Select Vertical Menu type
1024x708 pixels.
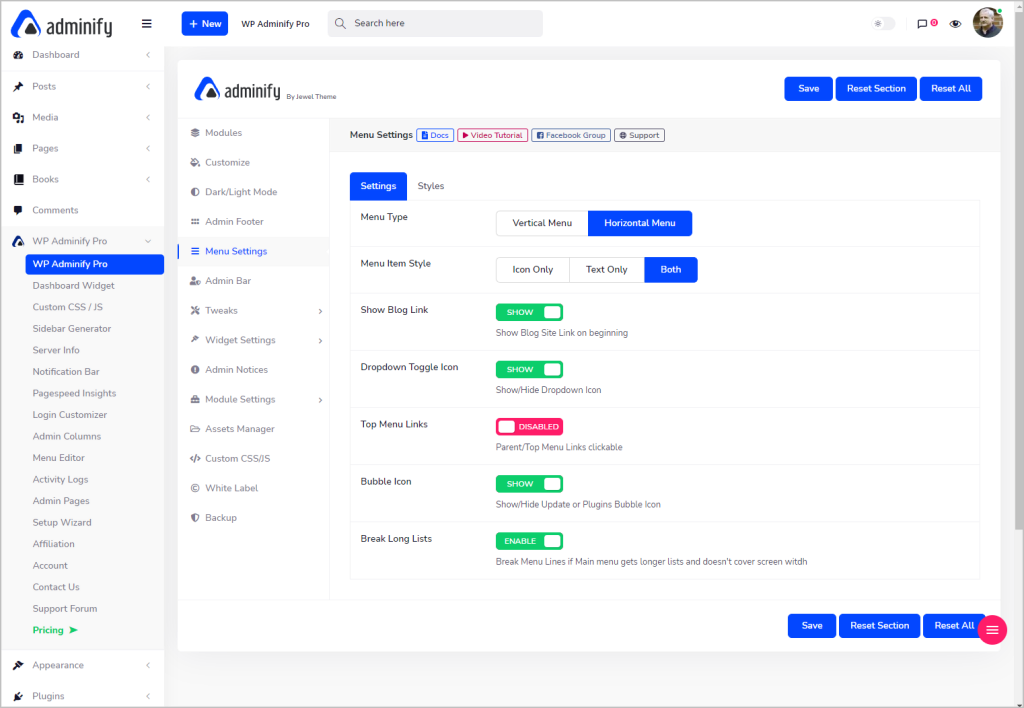pyautogui.click(x=542, y=223)
